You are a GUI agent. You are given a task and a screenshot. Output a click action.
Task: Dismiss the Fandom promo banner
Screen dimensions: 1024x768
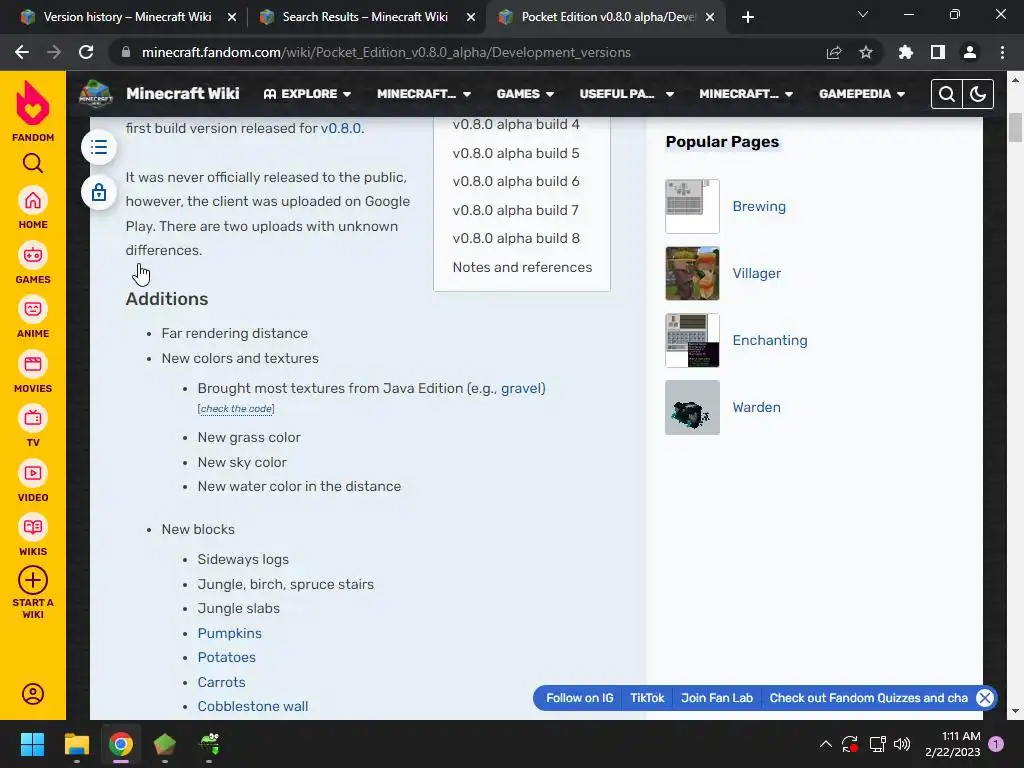985,698
